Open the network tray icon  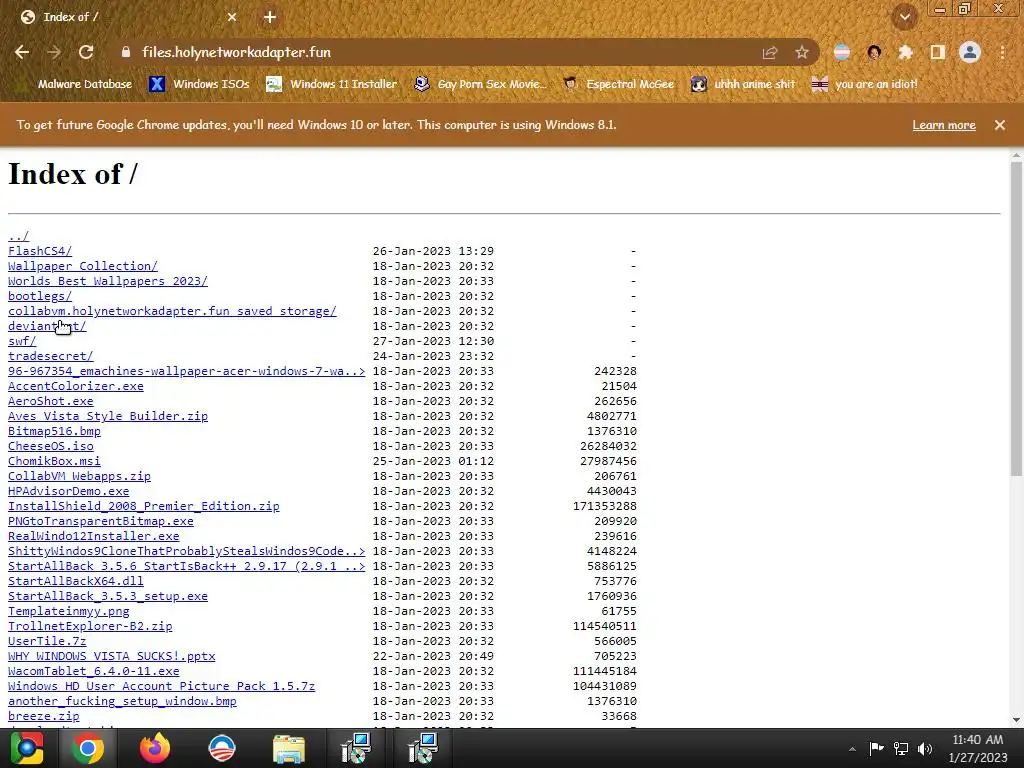pyautogui.click(x=901, y=748)
